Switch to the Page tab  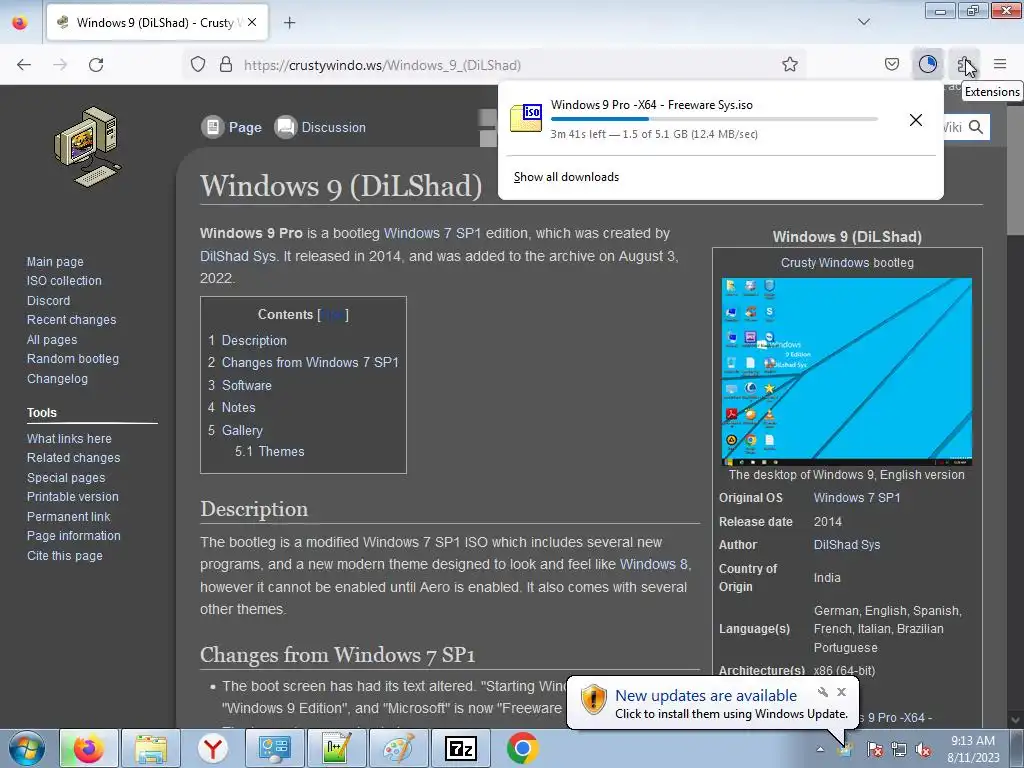point(232,127)
